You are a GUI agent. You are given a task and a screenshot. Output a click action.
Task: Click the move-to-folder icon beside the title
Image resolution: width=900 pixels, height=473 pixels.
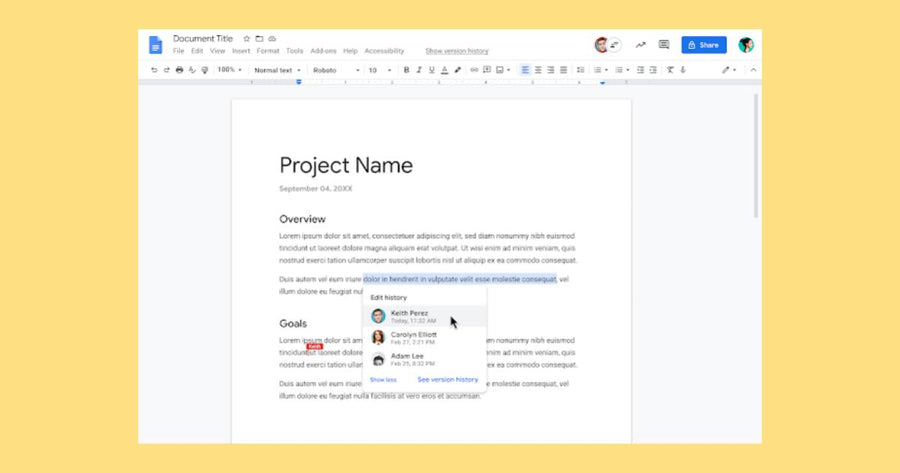click(259, 38)
